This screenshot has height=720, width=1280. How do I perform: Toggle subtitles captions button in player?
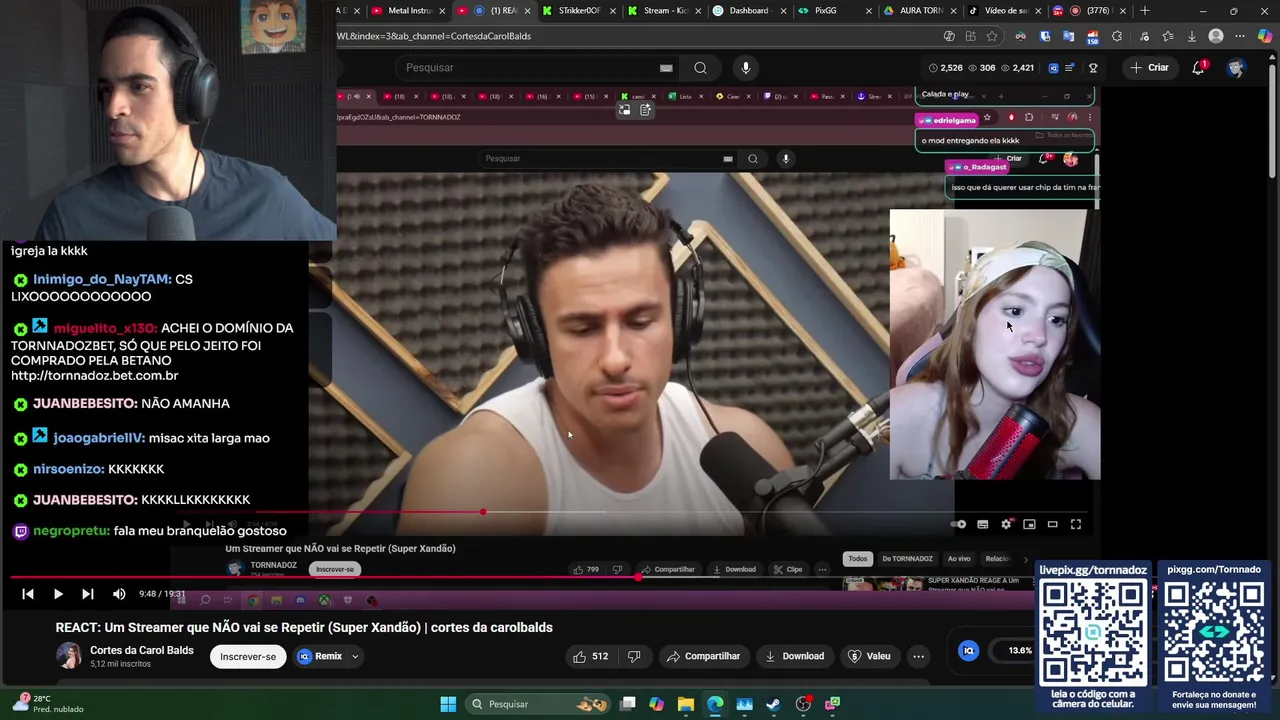983,524
